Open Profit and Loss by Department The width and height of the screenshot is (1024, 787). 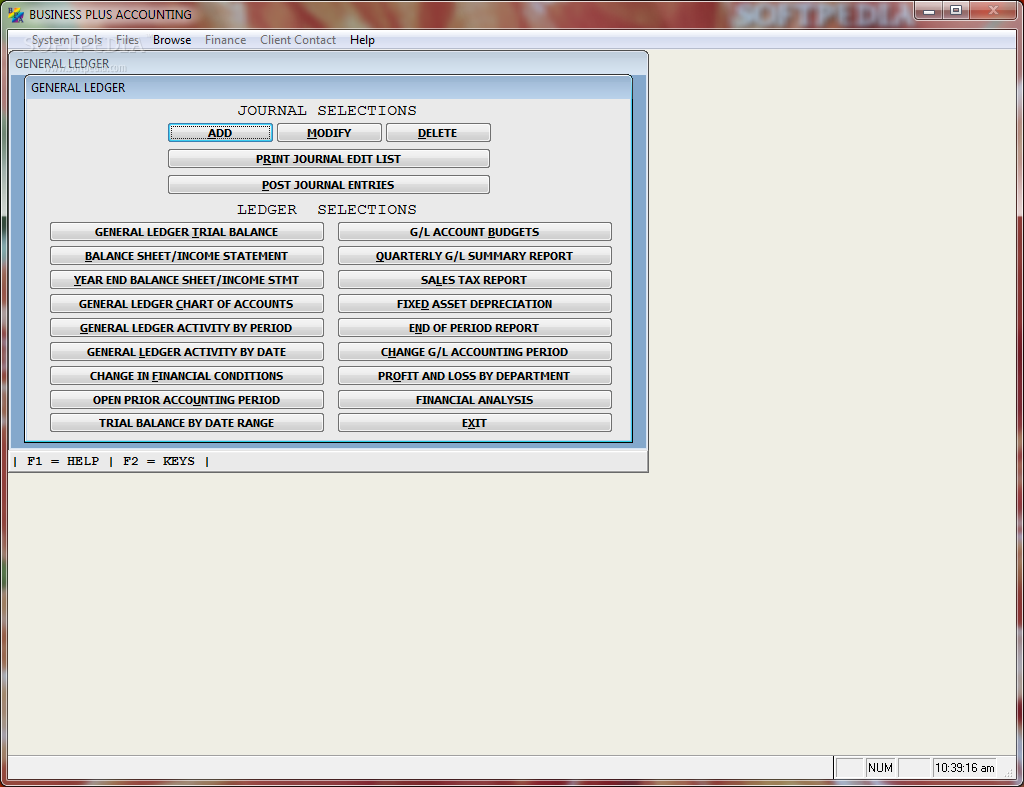(x=475, y=376)
